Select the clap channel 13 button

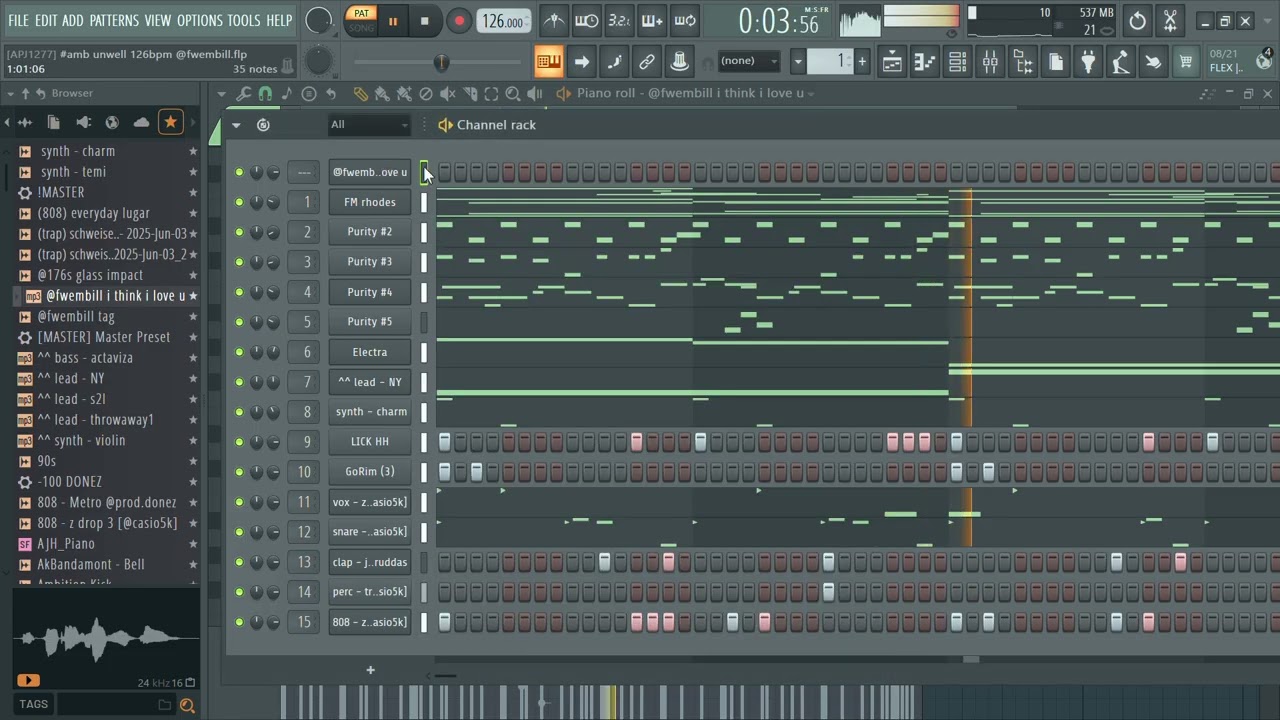click(370, 562)
